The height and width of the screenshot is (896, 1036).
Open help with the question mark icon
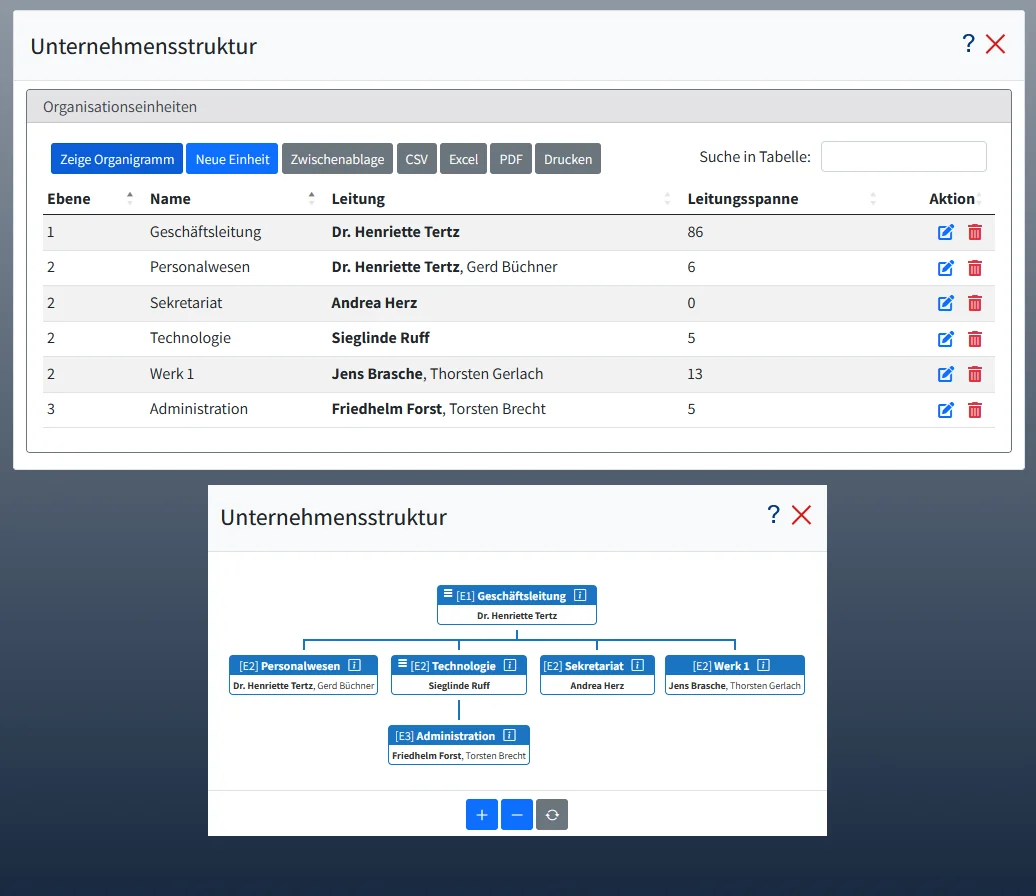(x=966, y=44)
